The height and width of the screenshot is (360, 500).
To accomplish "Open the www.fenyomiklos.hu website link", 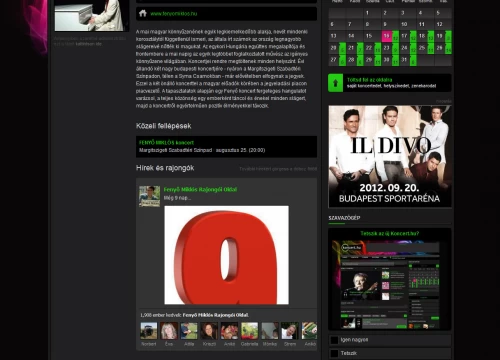I will click(x=174, y=14).
